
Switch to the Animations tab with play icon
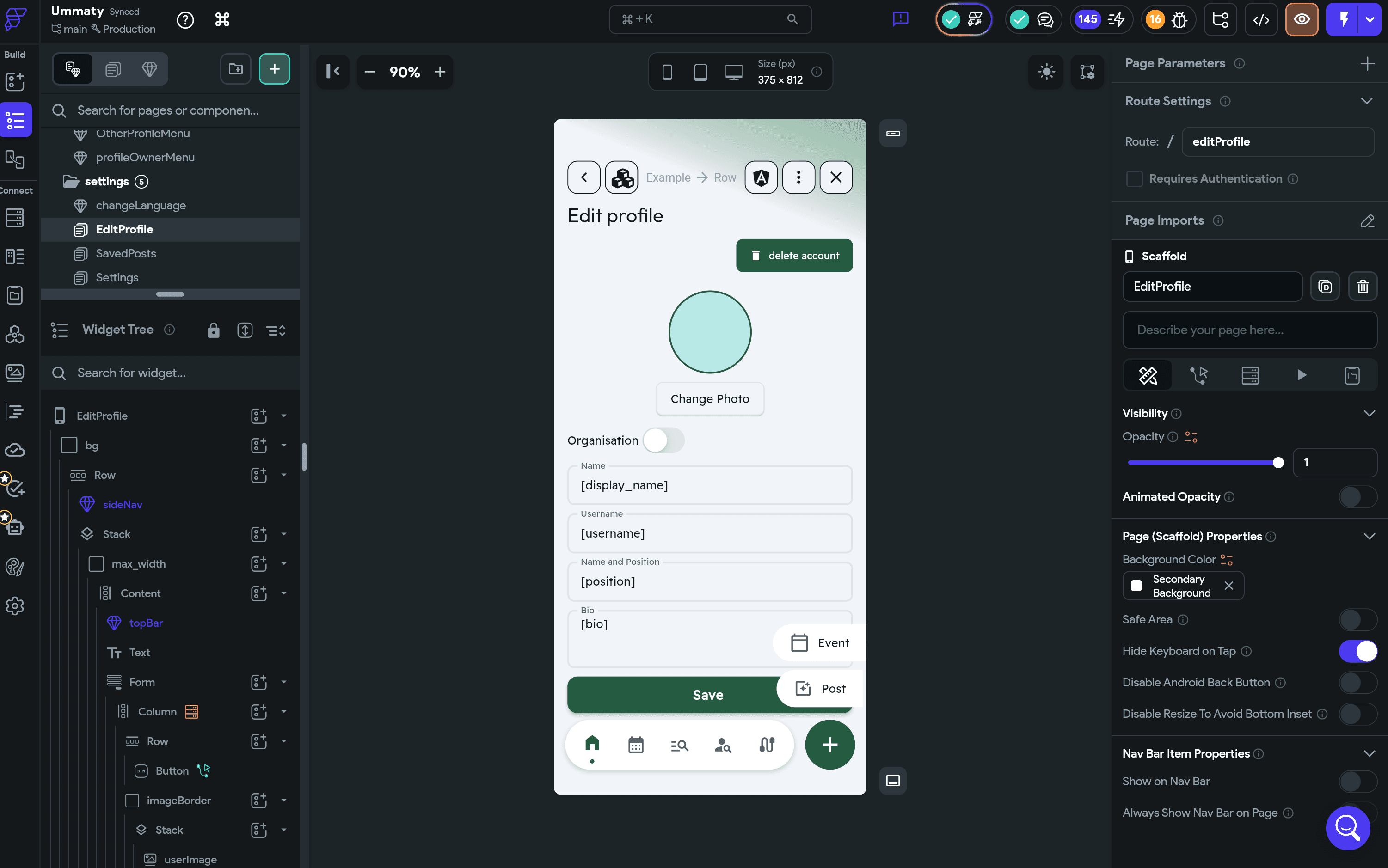tap(1301, 375)
